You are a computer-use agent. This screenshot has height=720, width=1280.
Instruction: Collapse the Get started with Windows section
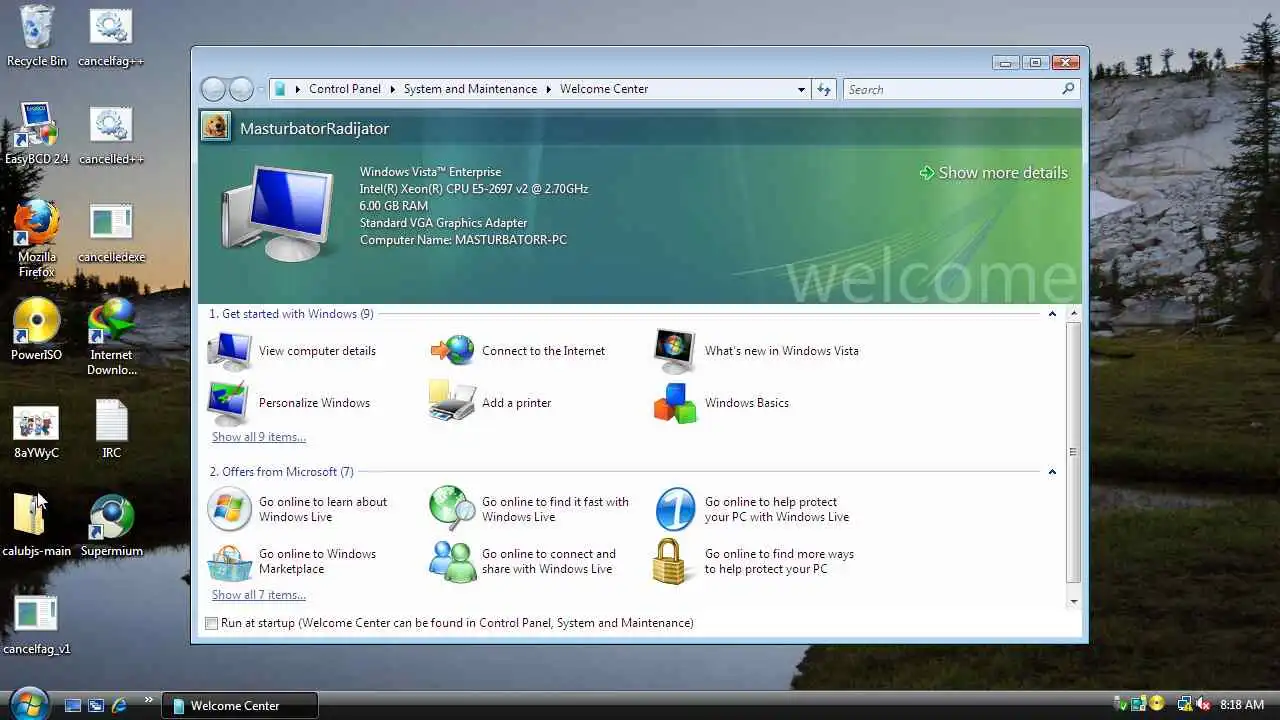1052,314
